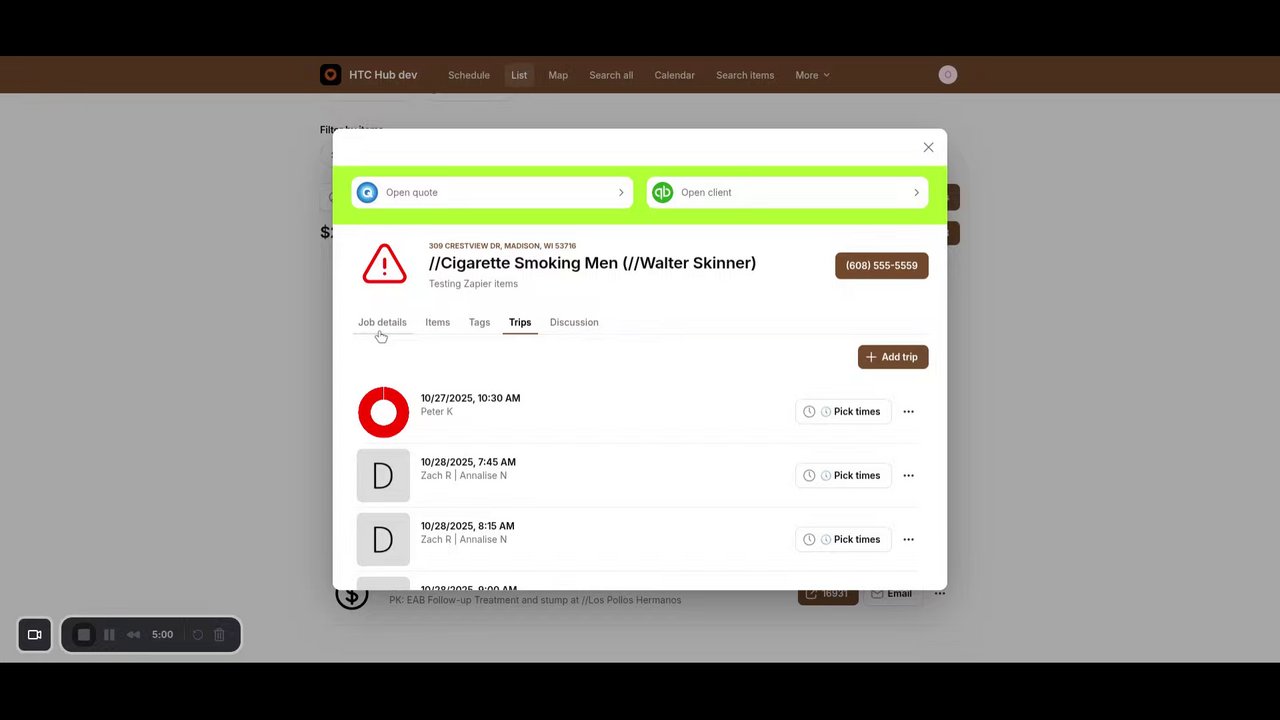Switch to the Discussion tab

coord(574,322)
